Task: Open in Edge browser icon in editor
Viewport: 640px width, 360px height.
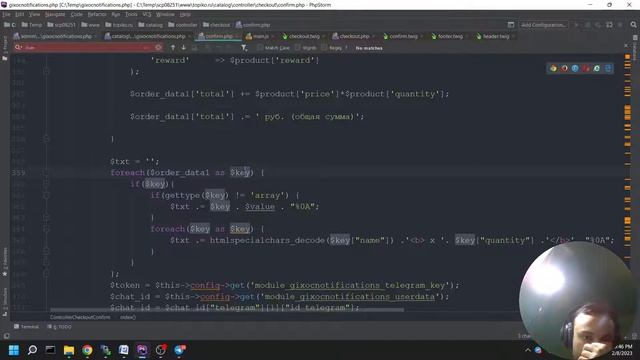Action: coord(608,68)
